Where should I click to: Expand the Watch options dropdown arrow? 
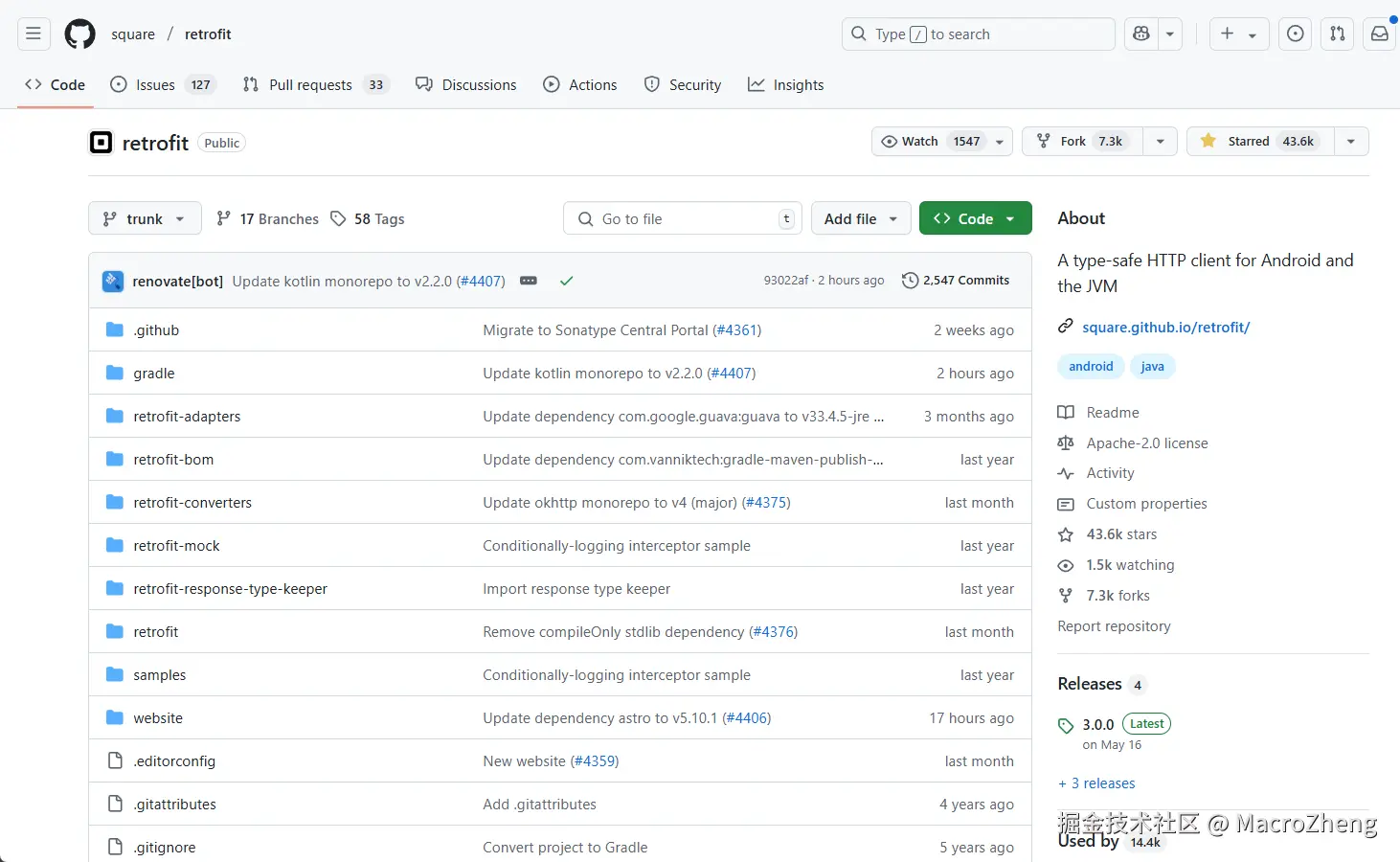point(1000,142)
